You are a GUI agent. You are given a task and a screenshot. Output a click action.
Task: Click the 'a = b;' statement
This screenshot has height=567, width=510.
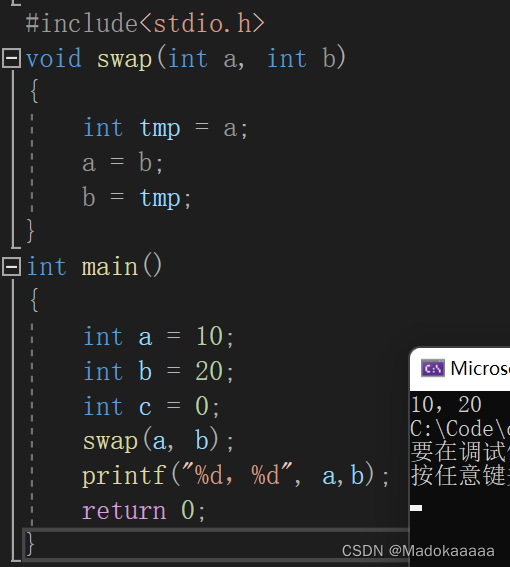[123, 163]
